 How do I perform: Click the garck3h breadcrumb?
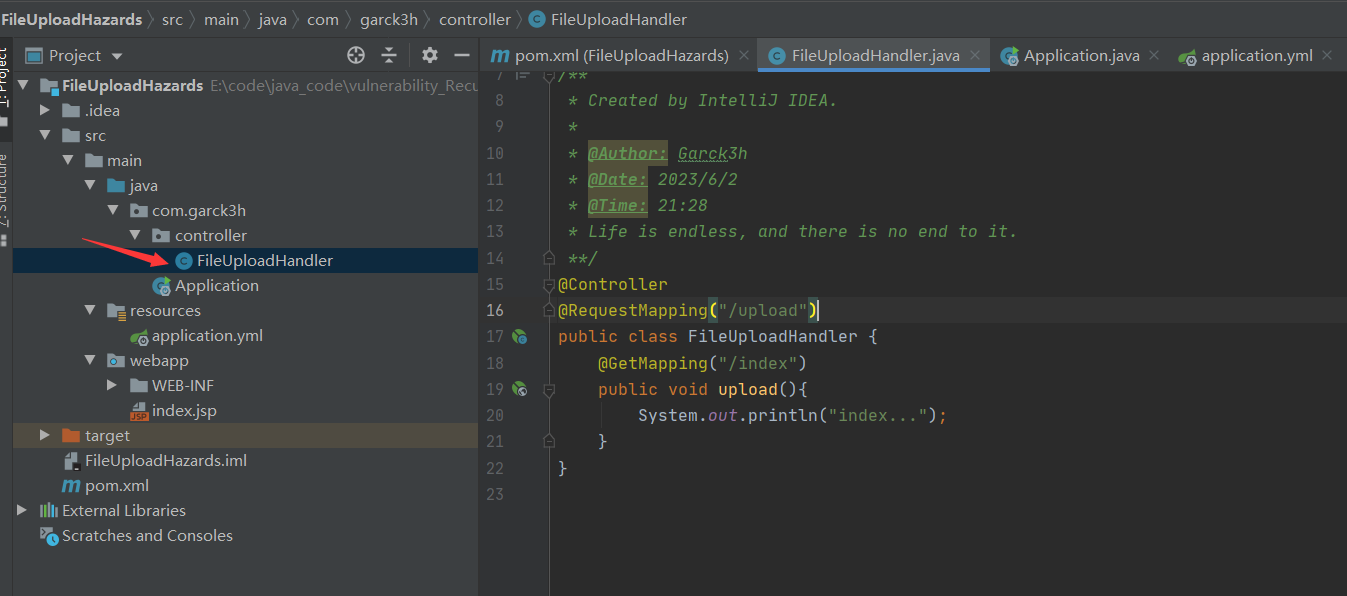388,19
